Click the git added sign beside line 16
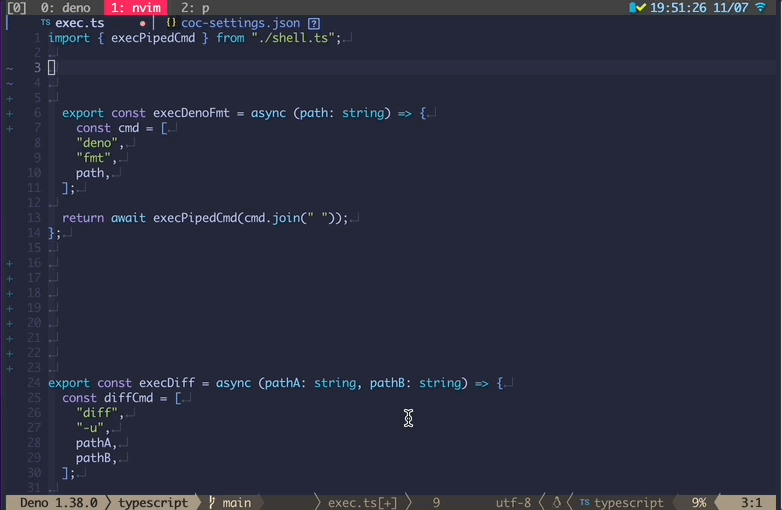The width and height of the screenshot is (782, 510). (9, 263)
